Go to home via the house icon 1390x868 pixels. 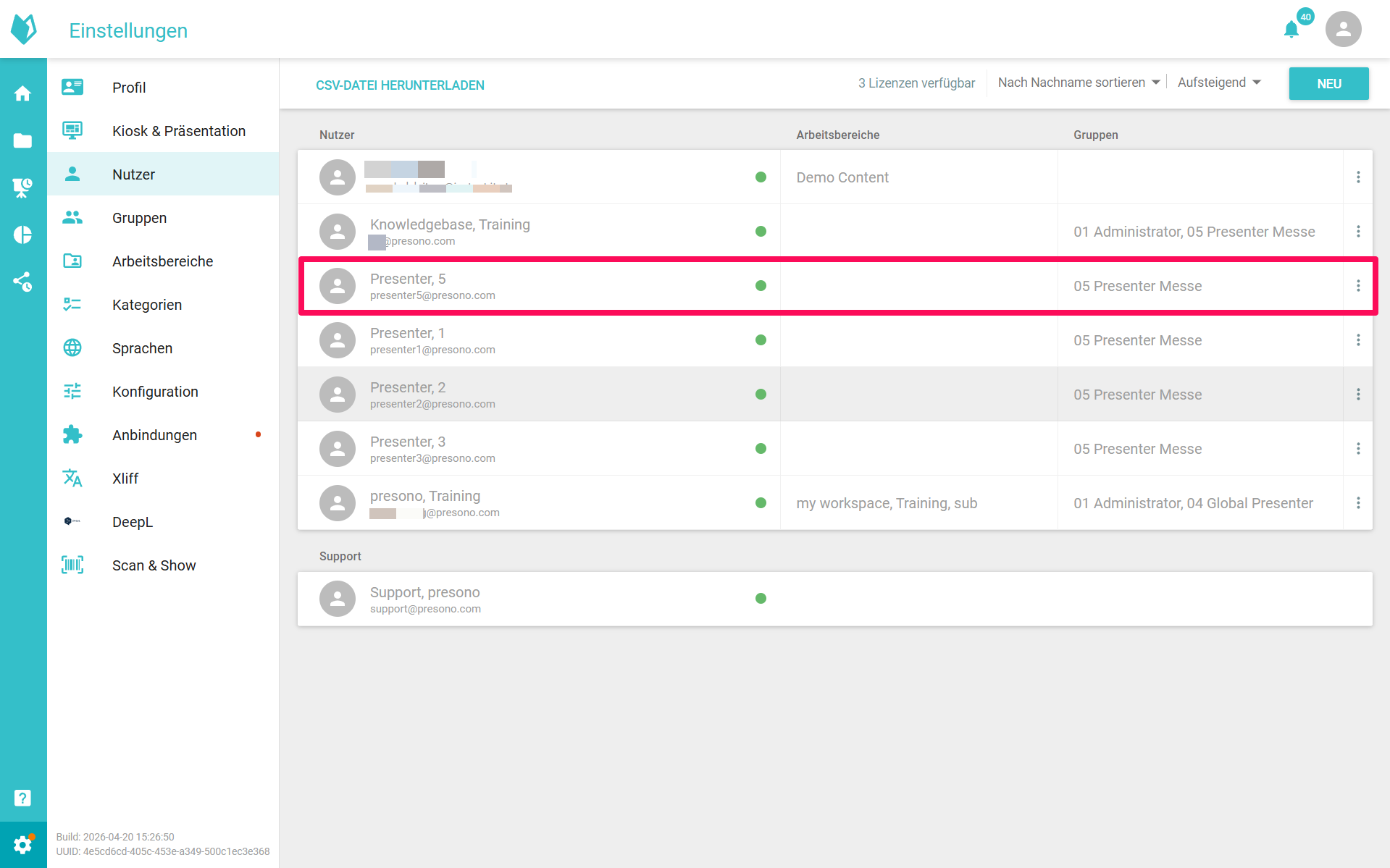click(23, 93)
